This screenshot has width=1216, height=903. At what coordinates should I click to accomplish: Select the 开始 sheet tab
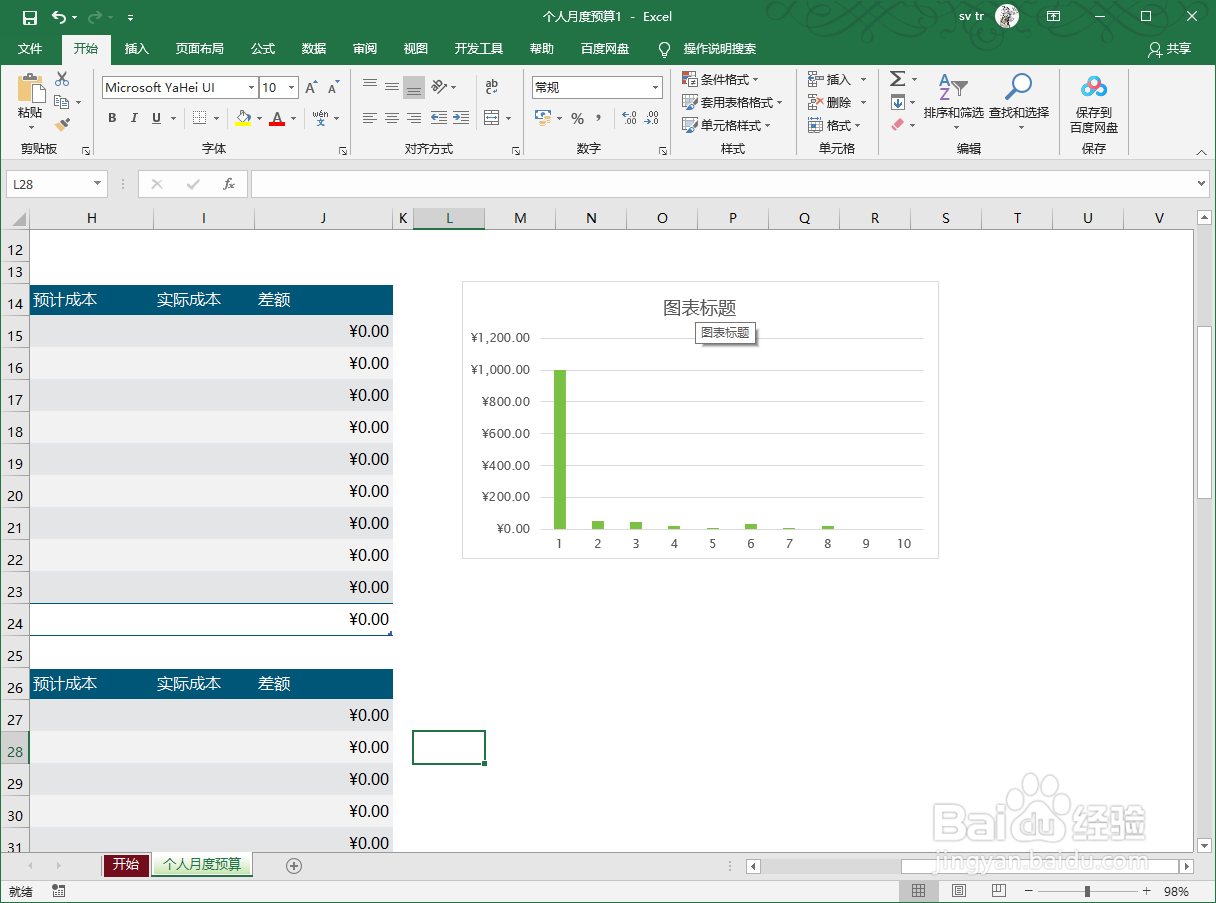click(x=126, y=865)
